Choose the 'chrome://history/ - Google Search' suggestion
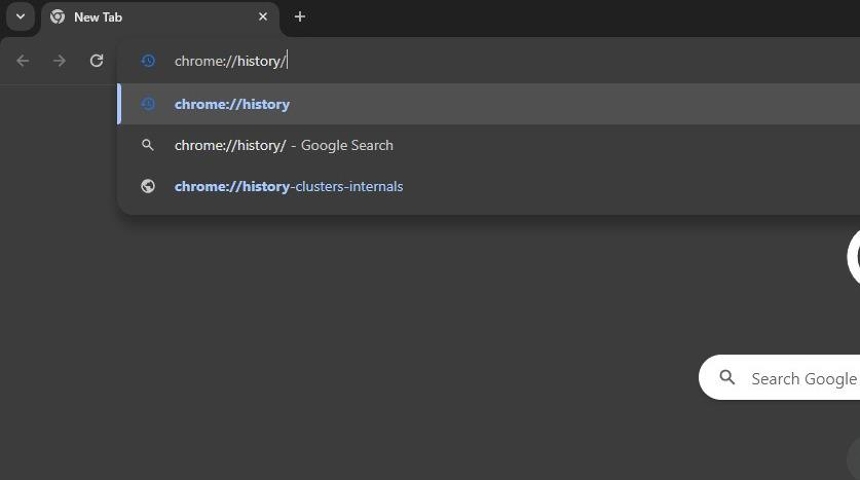 click(x=489, y=145)
